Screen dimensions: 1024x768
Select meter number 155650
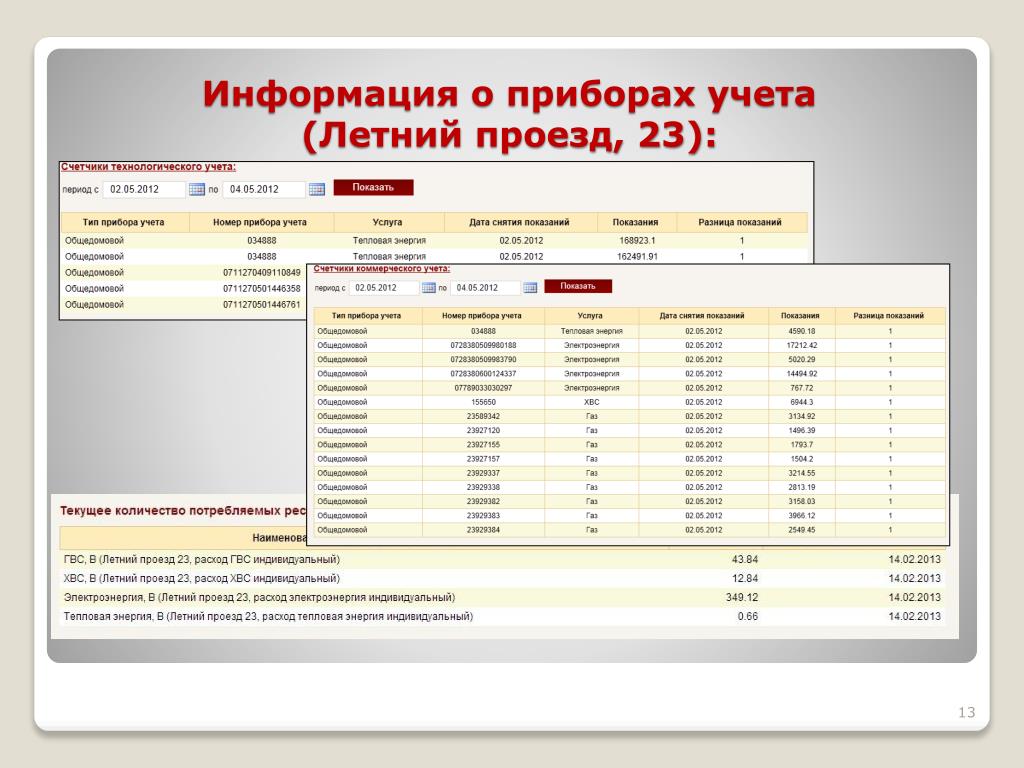[x=483, y=402]
